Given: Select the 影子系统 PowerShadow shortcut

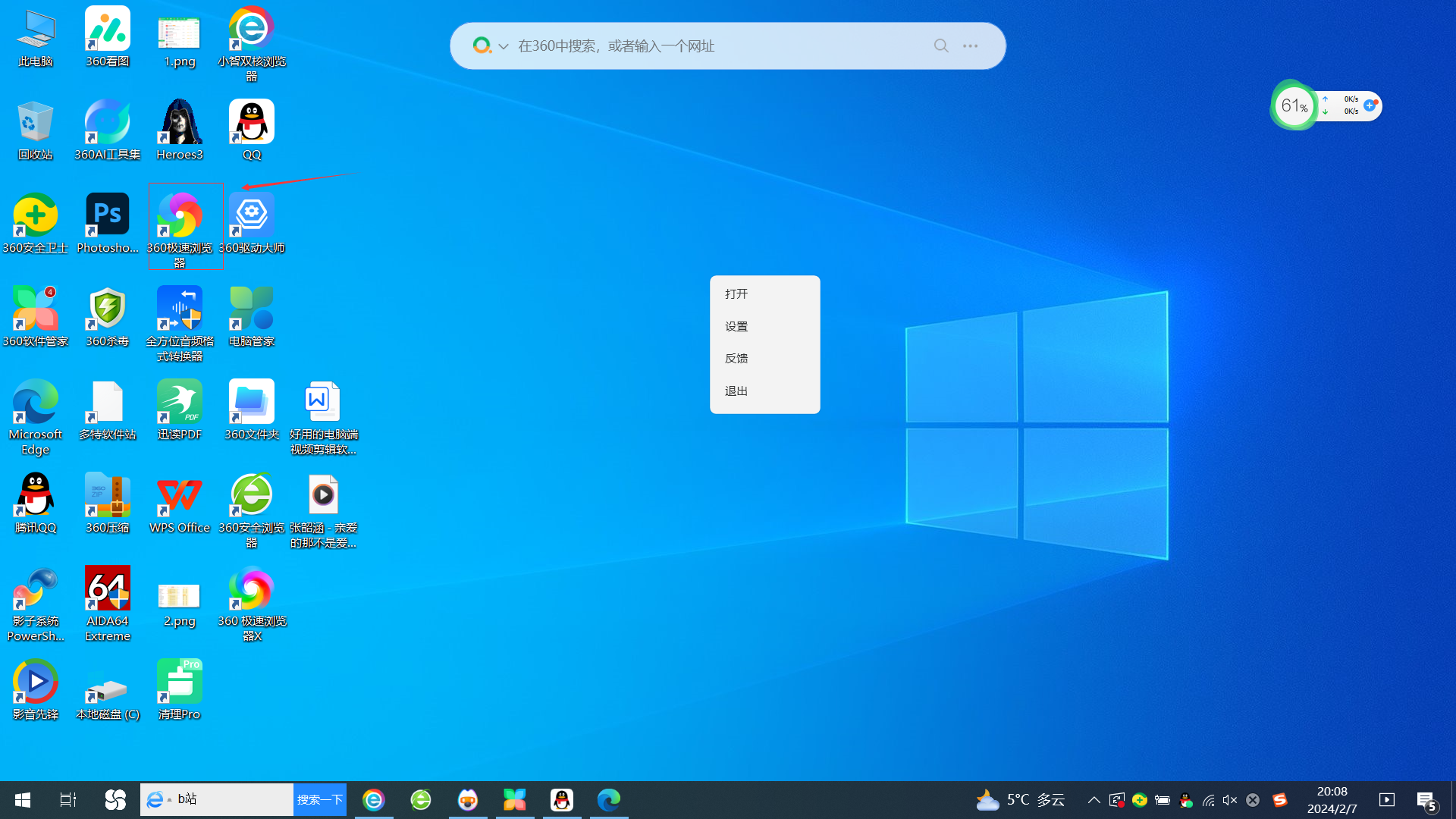Looking at the screenshot, I should click(x=36, y=604).
